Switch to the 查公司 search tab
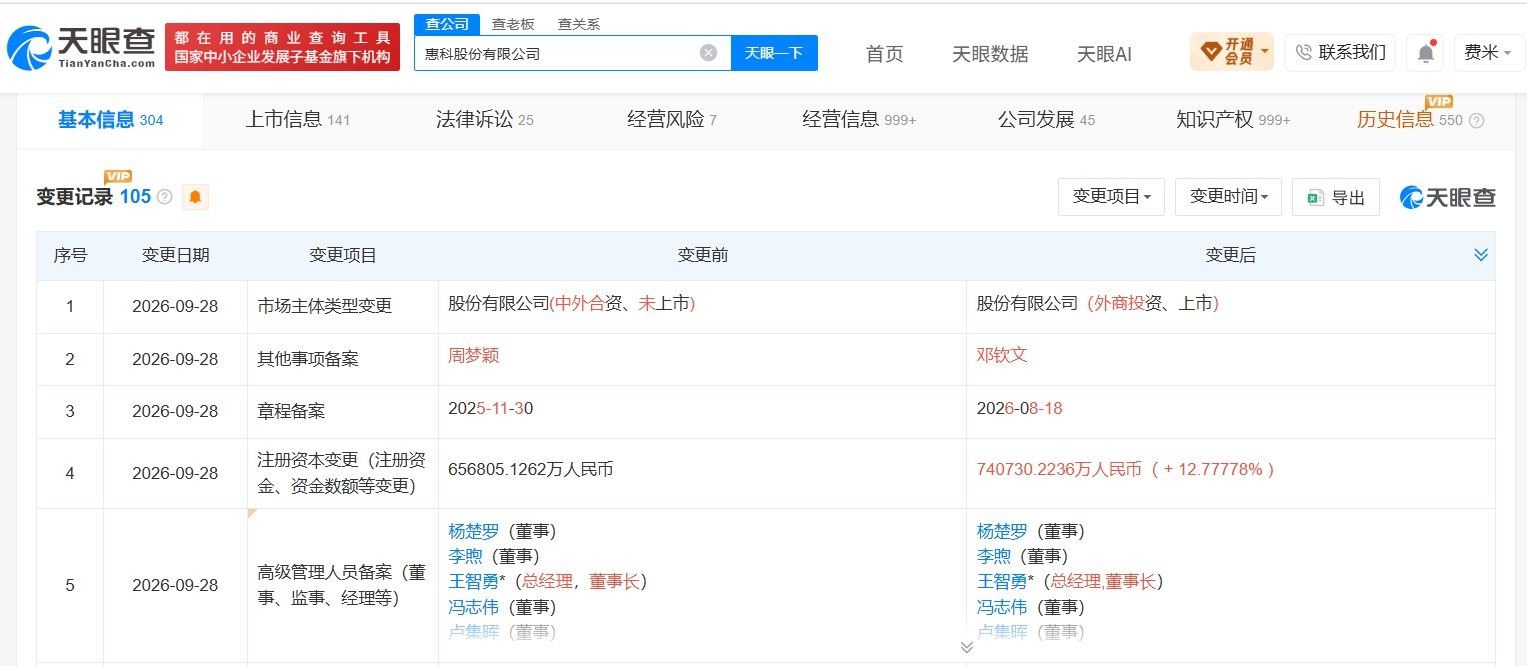Viewport: 1527px width, 666px height. [x=447, y=24]
